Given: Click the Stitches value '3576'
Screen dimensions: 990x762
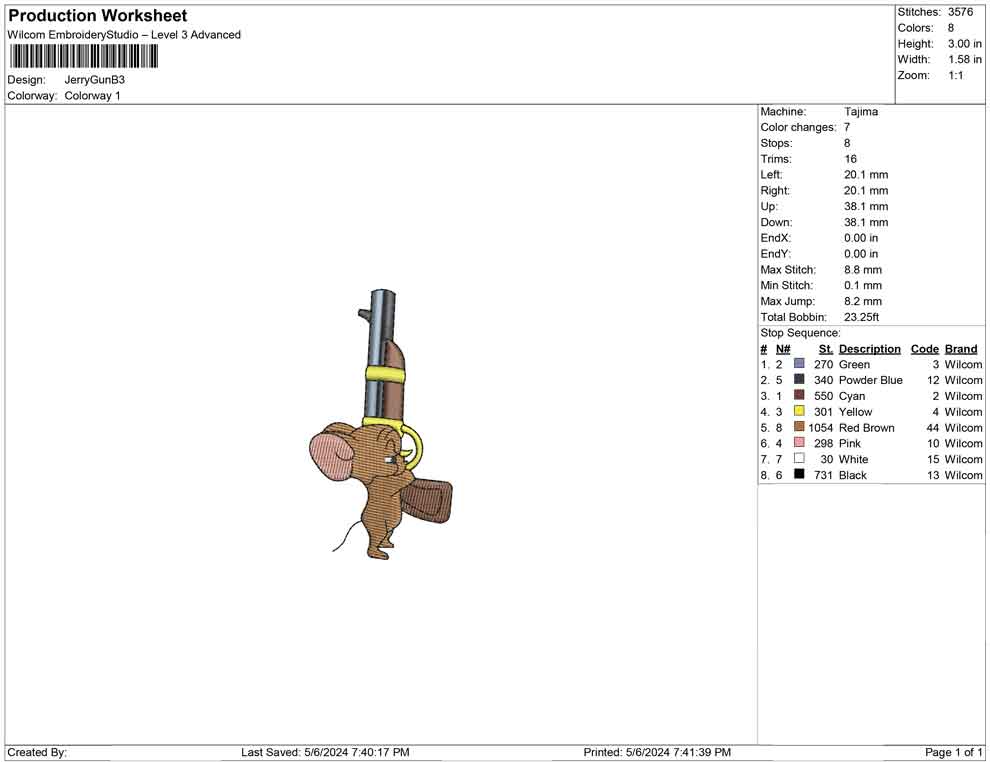Looking at the screenshot, I should coord(960,12).
